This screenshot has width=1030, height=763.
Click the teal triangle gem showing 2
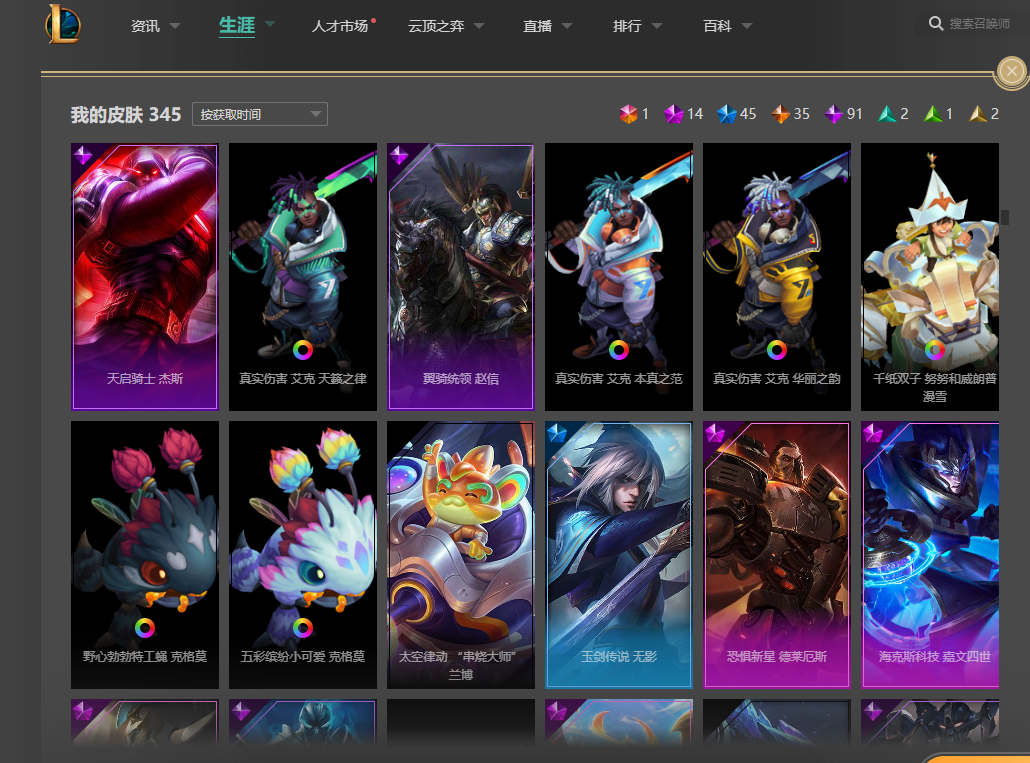click(887, 114)
